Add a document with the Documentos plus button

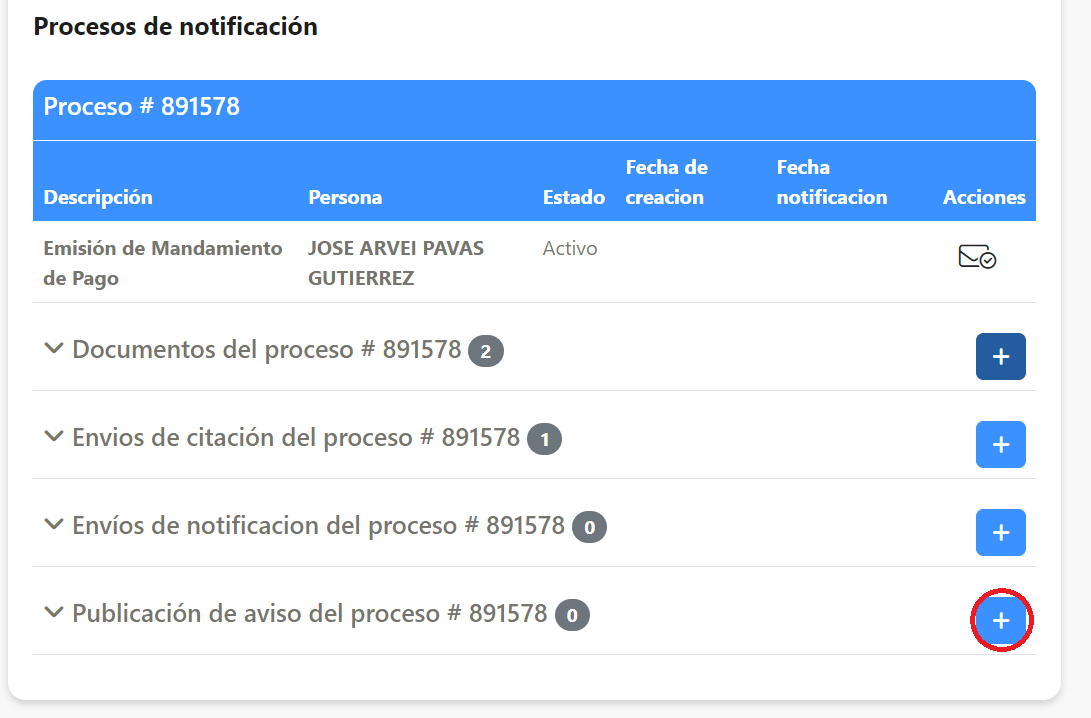tap(1001, 356)
